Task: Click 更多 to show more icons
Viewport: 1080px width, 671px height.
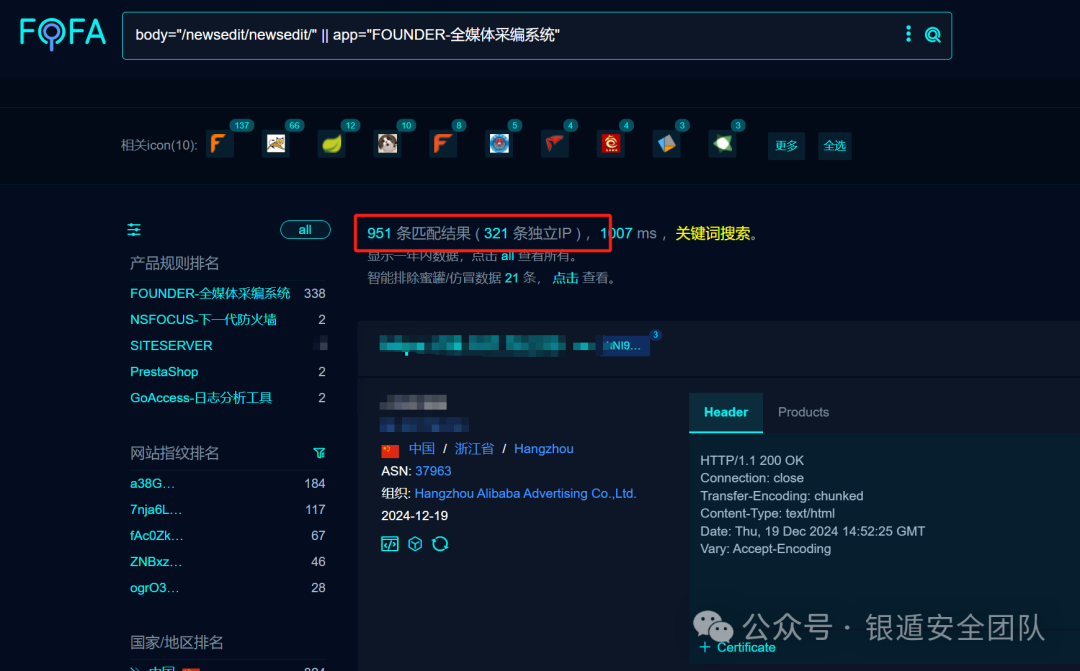Action: tap(787, 145)
